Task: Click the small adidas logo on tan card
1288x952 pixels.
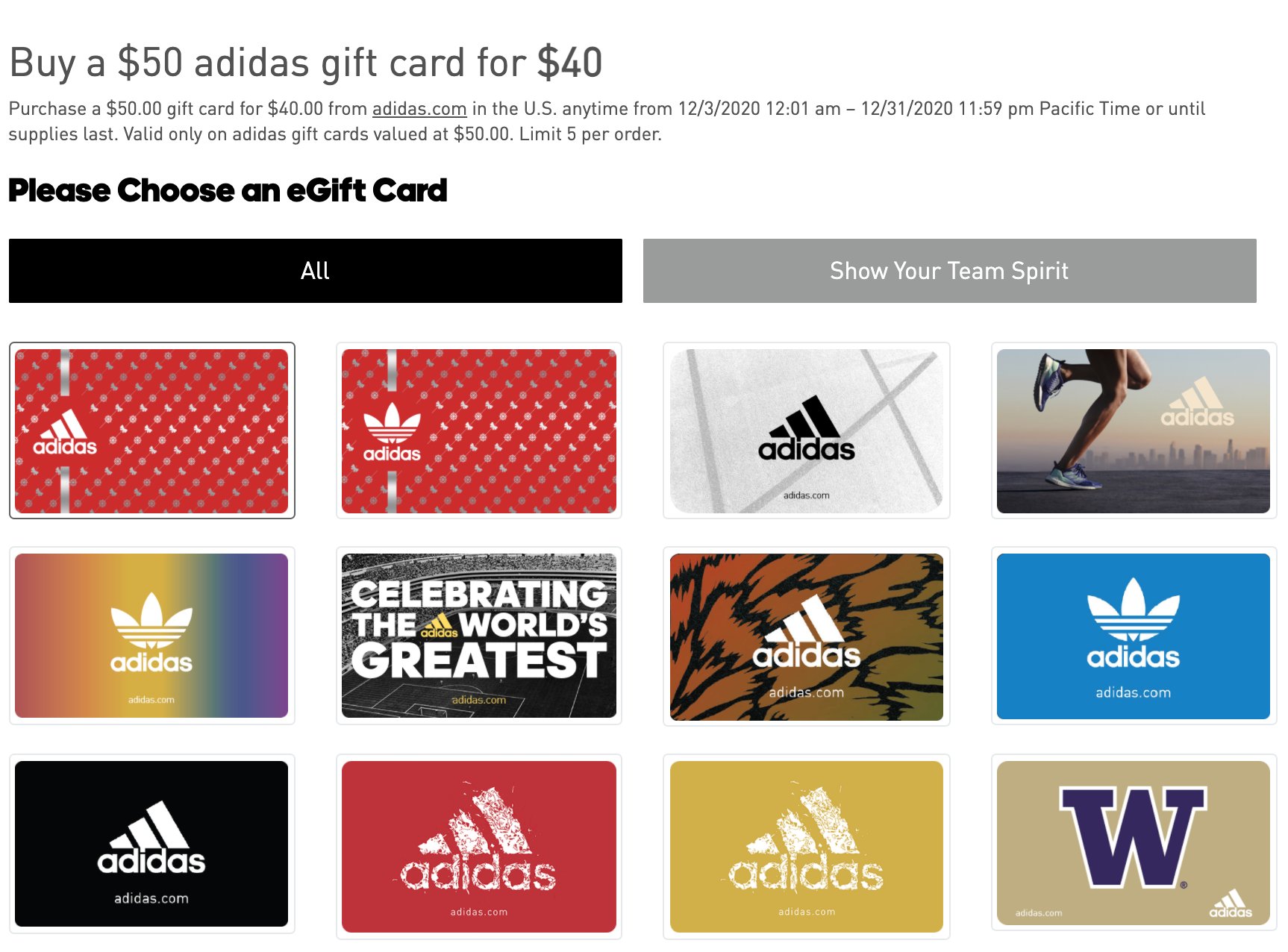Action: [x=1231, y=904]
